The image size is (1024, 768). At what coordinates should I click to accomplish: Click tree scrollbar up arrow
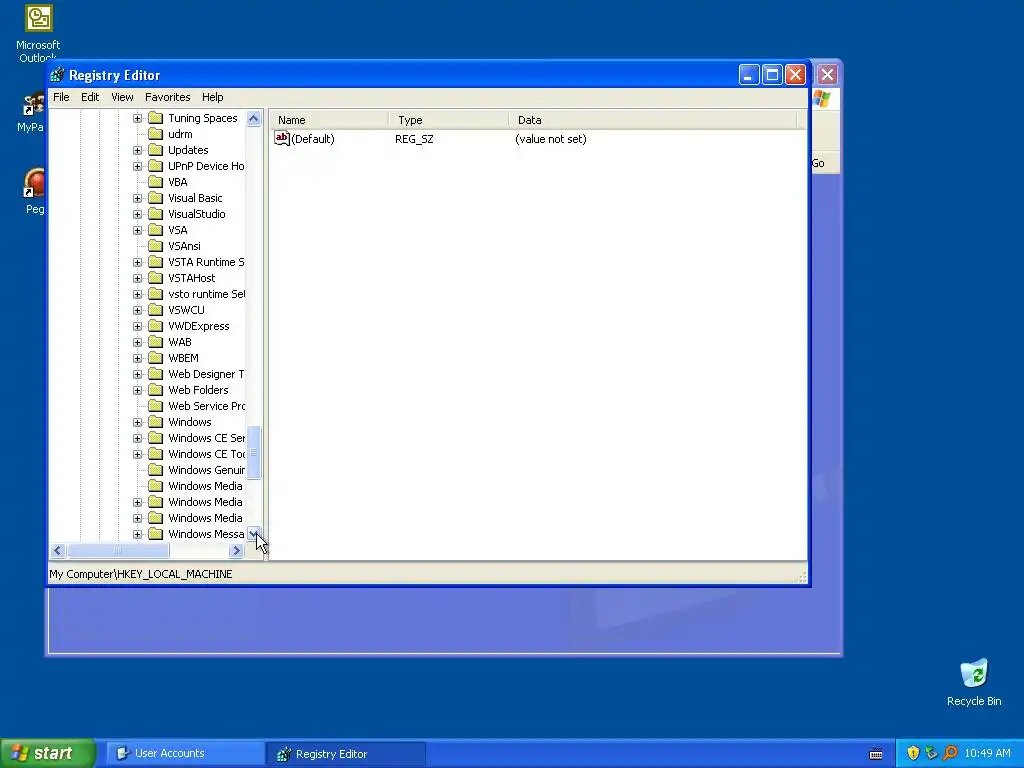(x=253, y=118)
